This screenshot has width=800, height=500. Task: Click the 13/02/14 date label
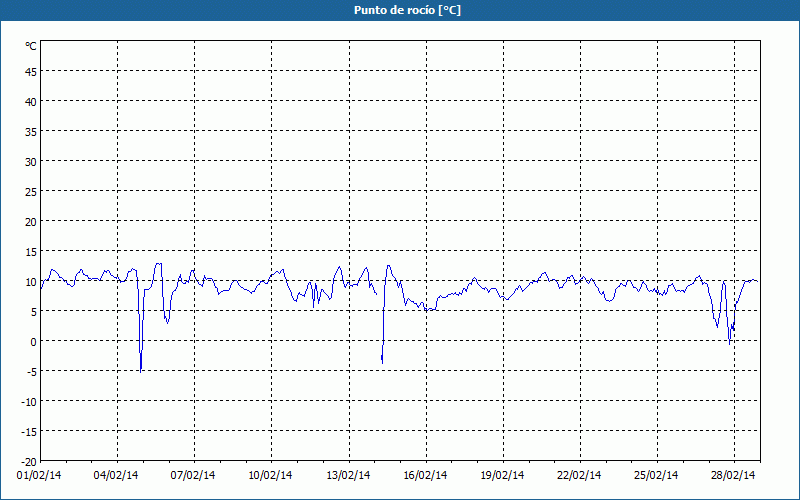[x=348, y=476]
